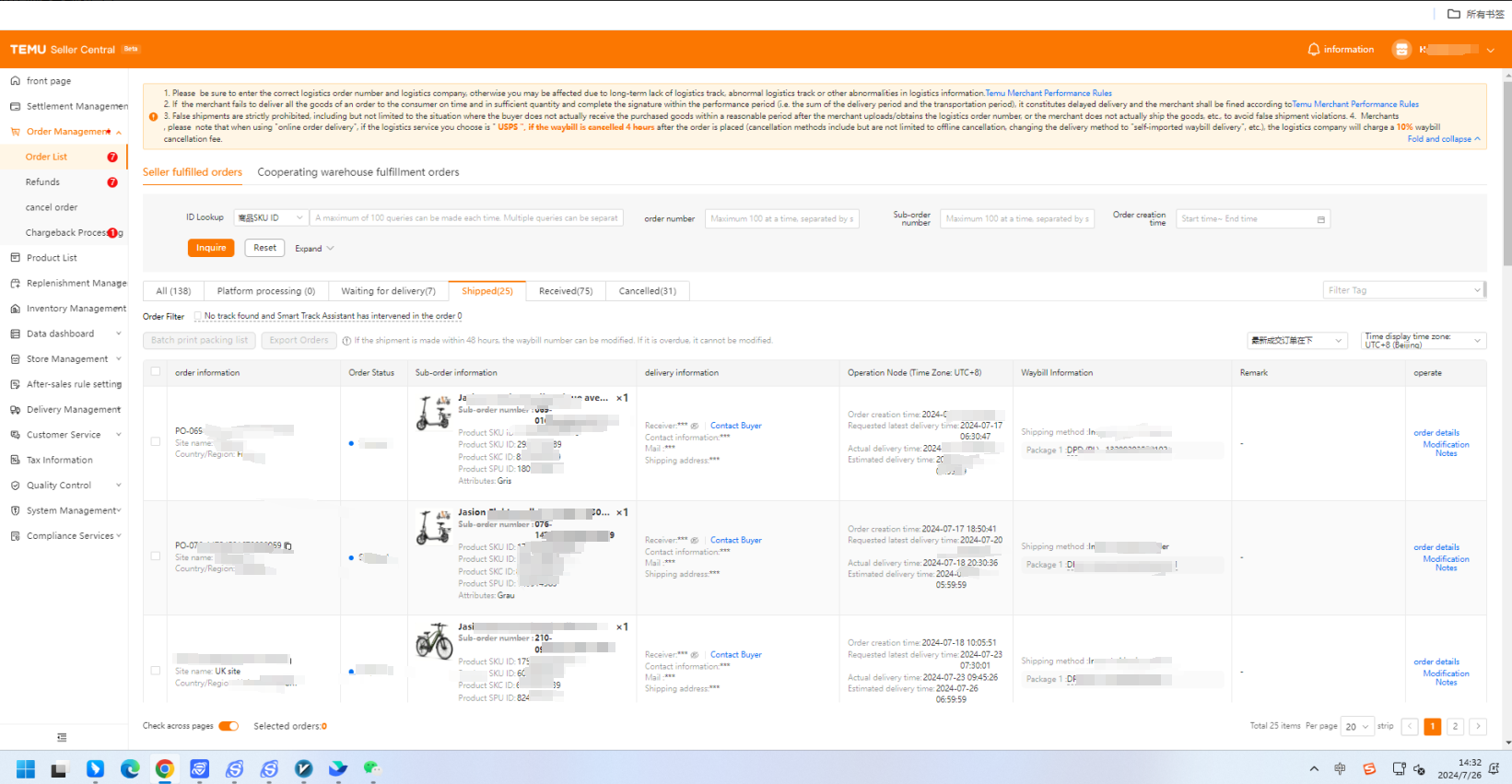The height and width of the screenshot is (784, 1512).
Task: Click the orange Inquire button
Action: point(211,248)
